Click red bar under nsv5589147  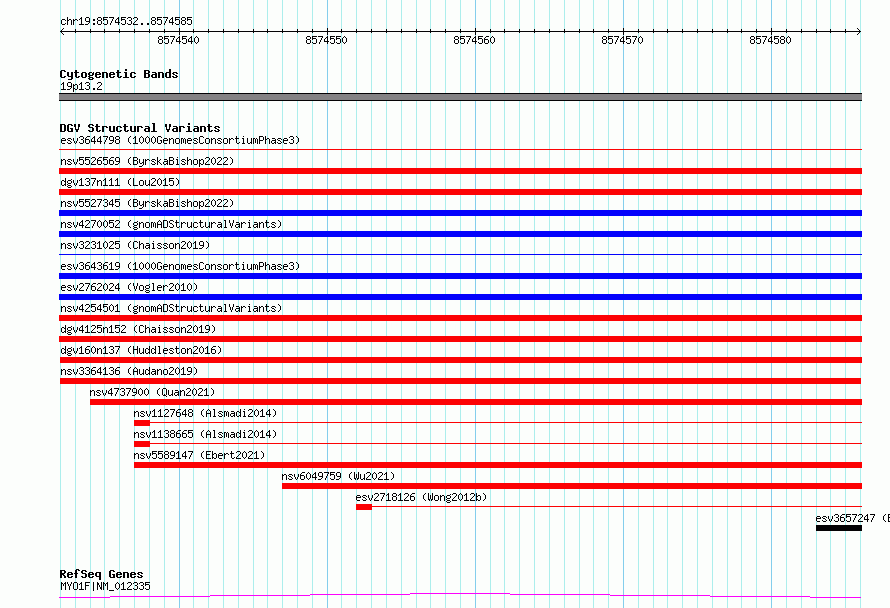click(x=498, y=465)
